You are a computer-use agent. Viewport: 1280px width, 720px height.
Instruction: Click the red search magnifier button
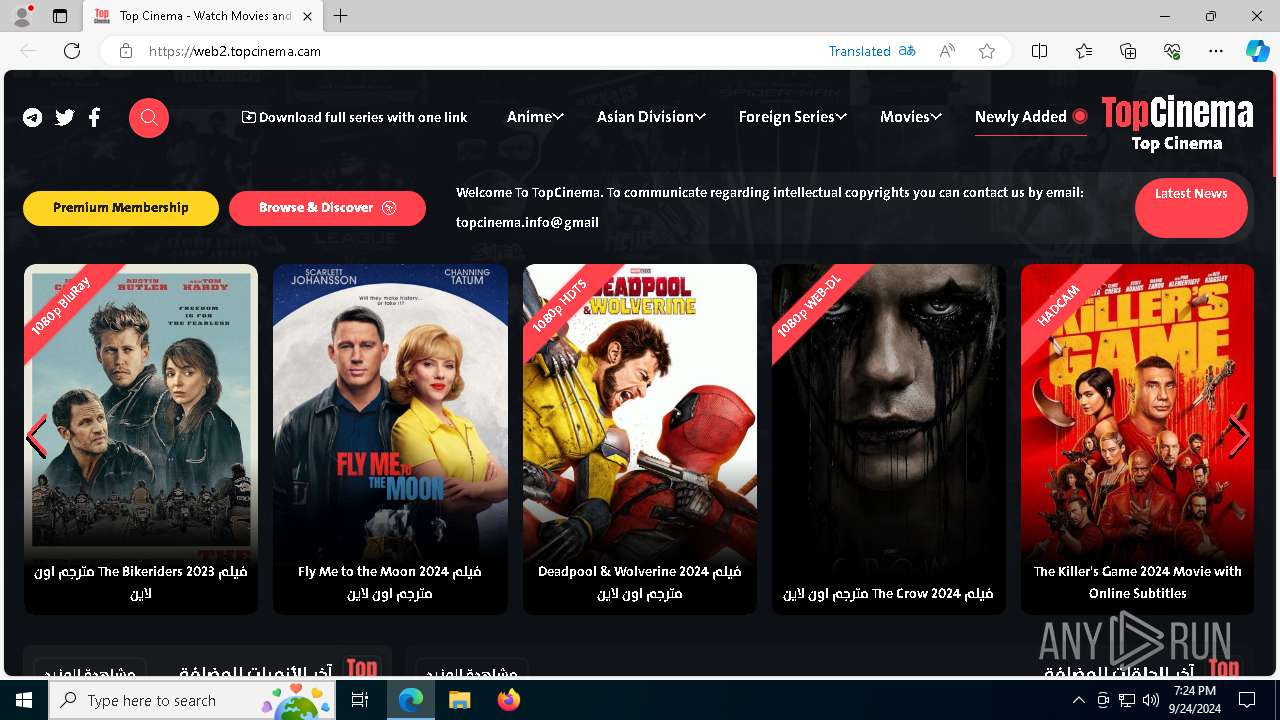coord(149,118)
